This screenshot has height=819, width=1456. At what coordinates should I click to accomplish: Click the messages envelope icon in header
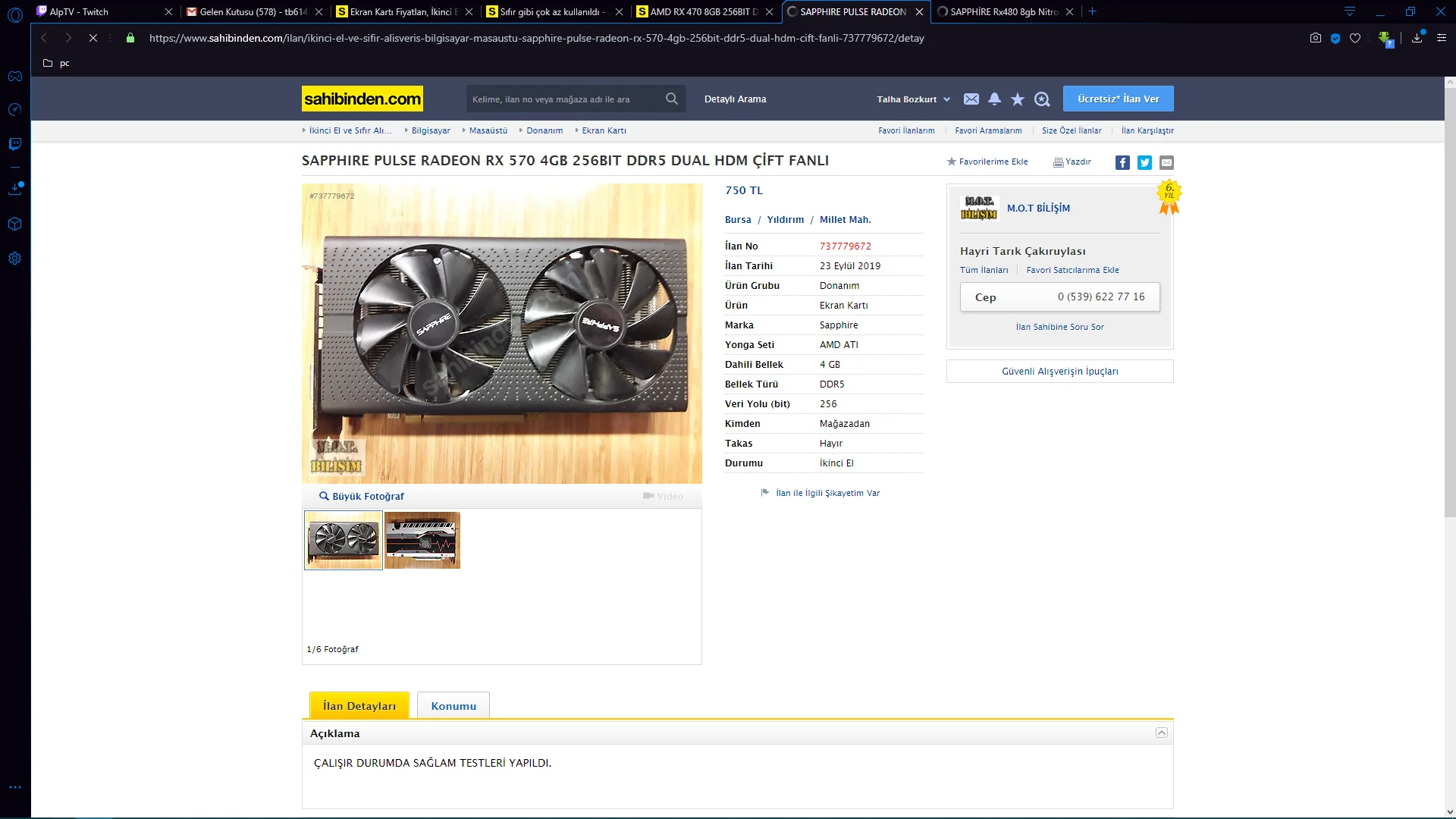tap(971, 99)
